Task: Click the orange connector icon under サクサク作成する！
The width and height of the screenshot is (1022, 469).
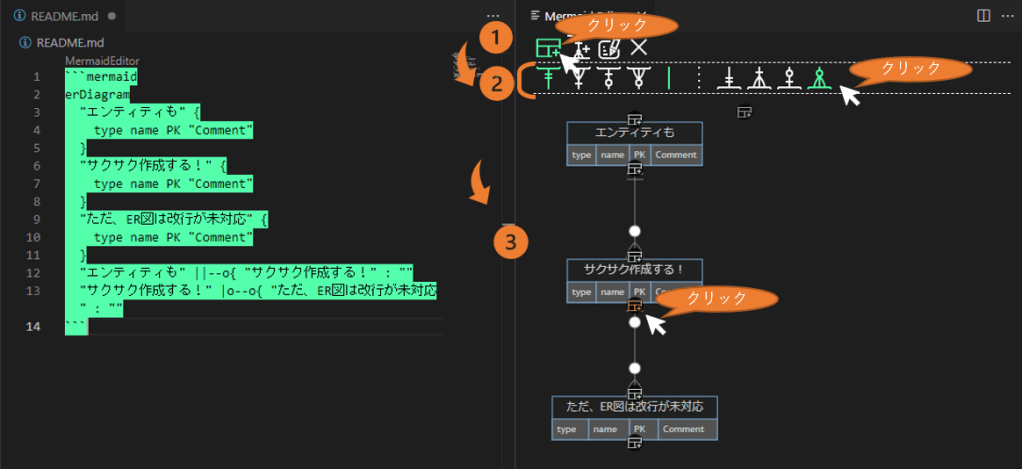Action: [x=634, y=306]
